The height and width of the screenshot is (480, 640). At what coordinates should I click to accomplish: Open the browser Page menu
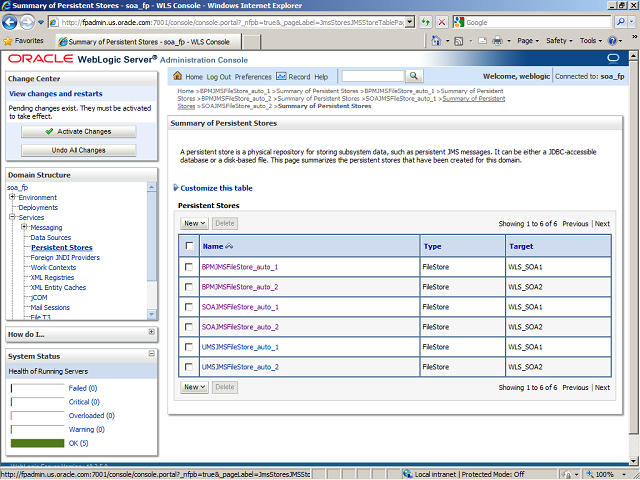[x=527, y=41]
